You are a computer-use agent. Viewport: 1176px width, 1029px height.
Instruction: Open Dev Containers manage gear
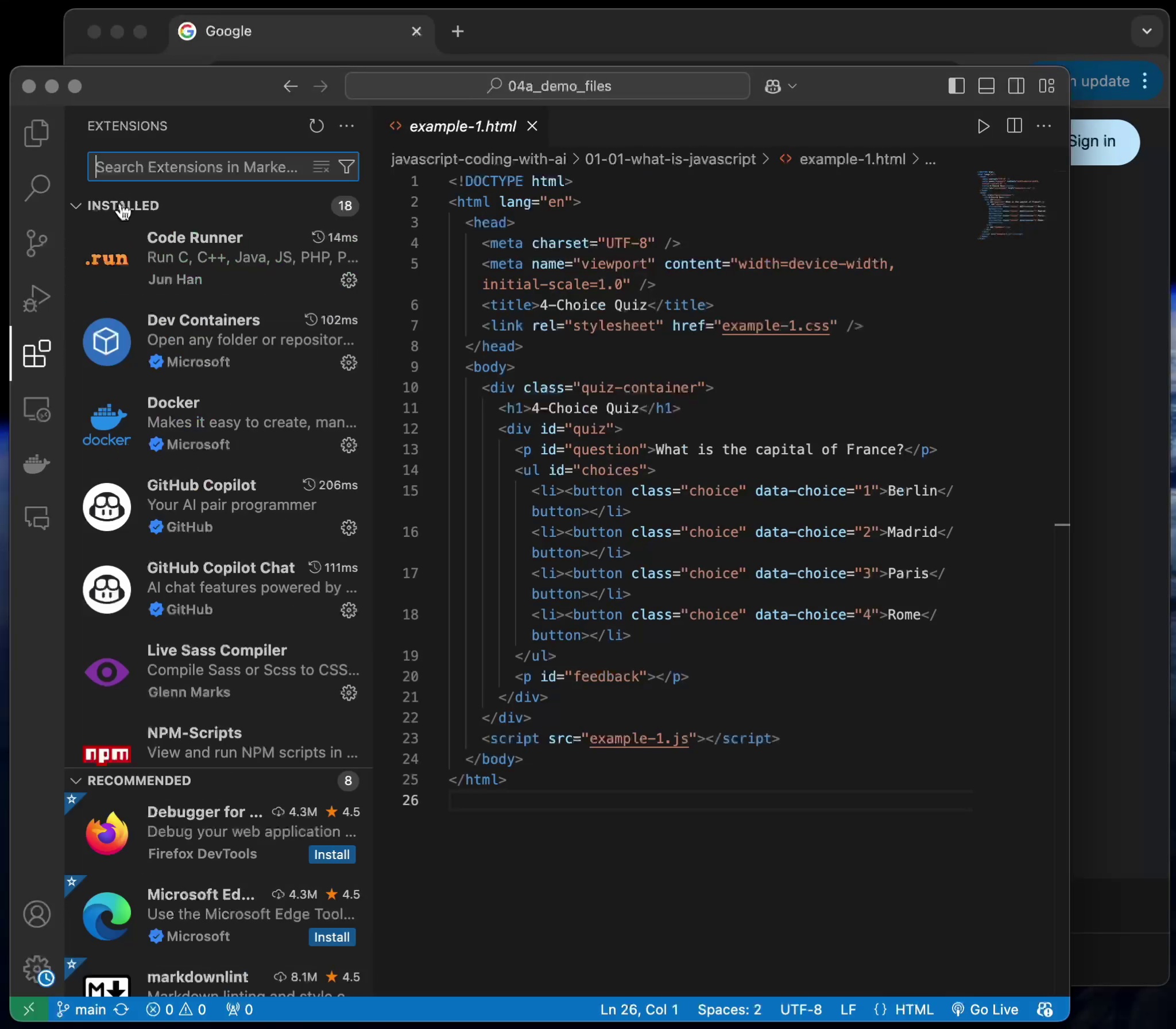click(349, 362)
